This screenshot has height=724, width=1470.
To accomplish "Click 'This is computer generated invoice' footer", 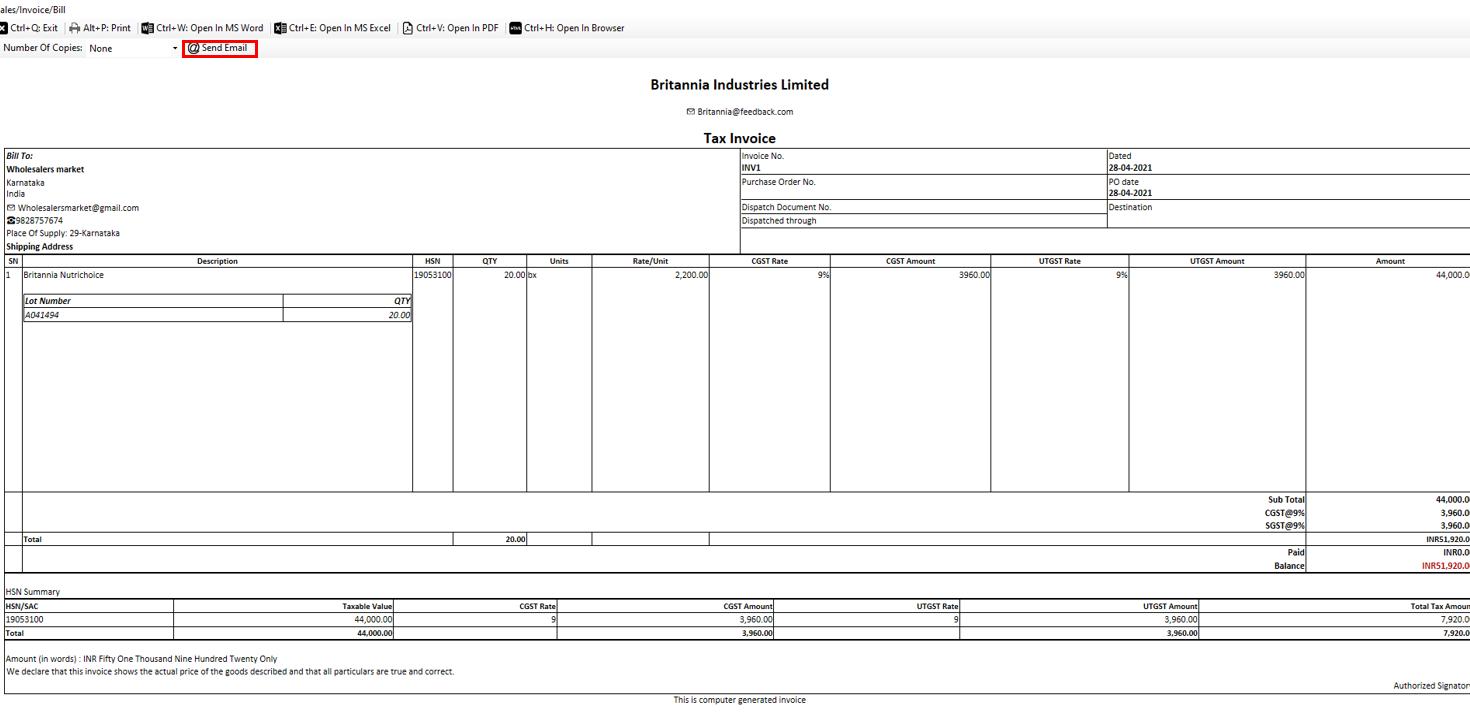I will (739, 700).
